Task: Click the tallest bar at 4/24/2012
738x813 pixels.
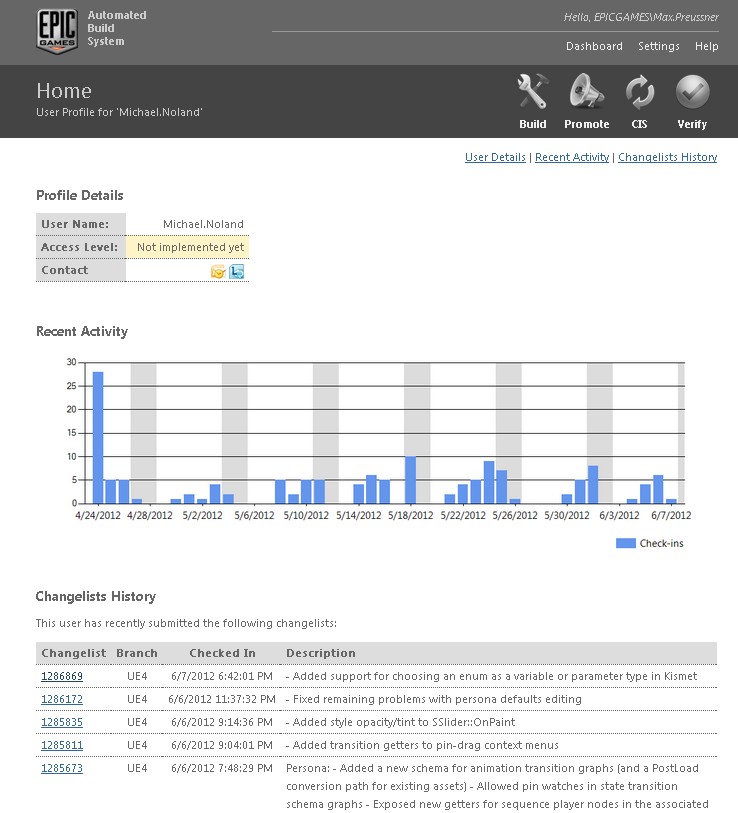Action: point(98,438)
